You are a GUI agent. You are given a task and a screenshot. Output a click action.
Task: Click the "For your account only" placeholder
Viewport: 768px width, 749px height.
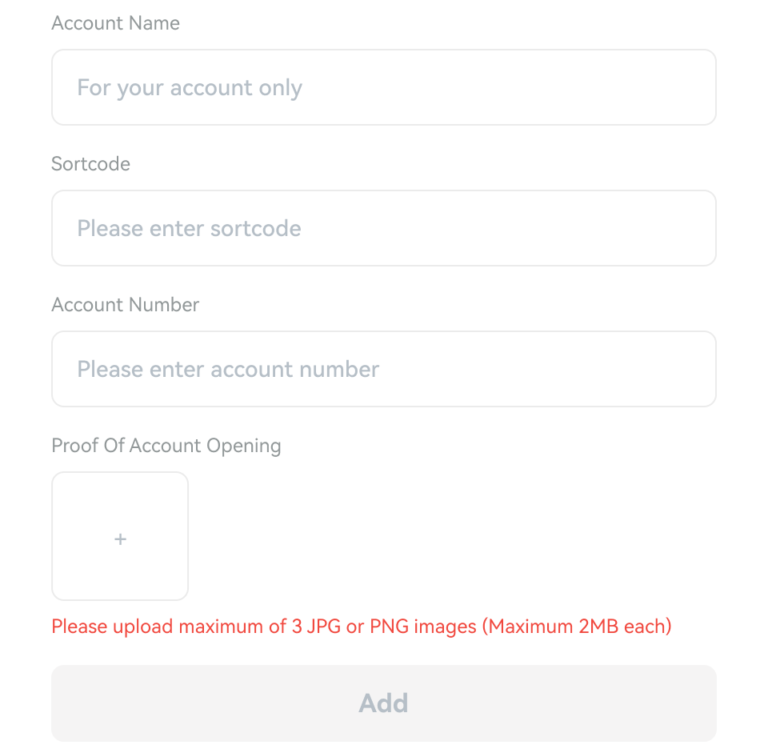(189, 88)
